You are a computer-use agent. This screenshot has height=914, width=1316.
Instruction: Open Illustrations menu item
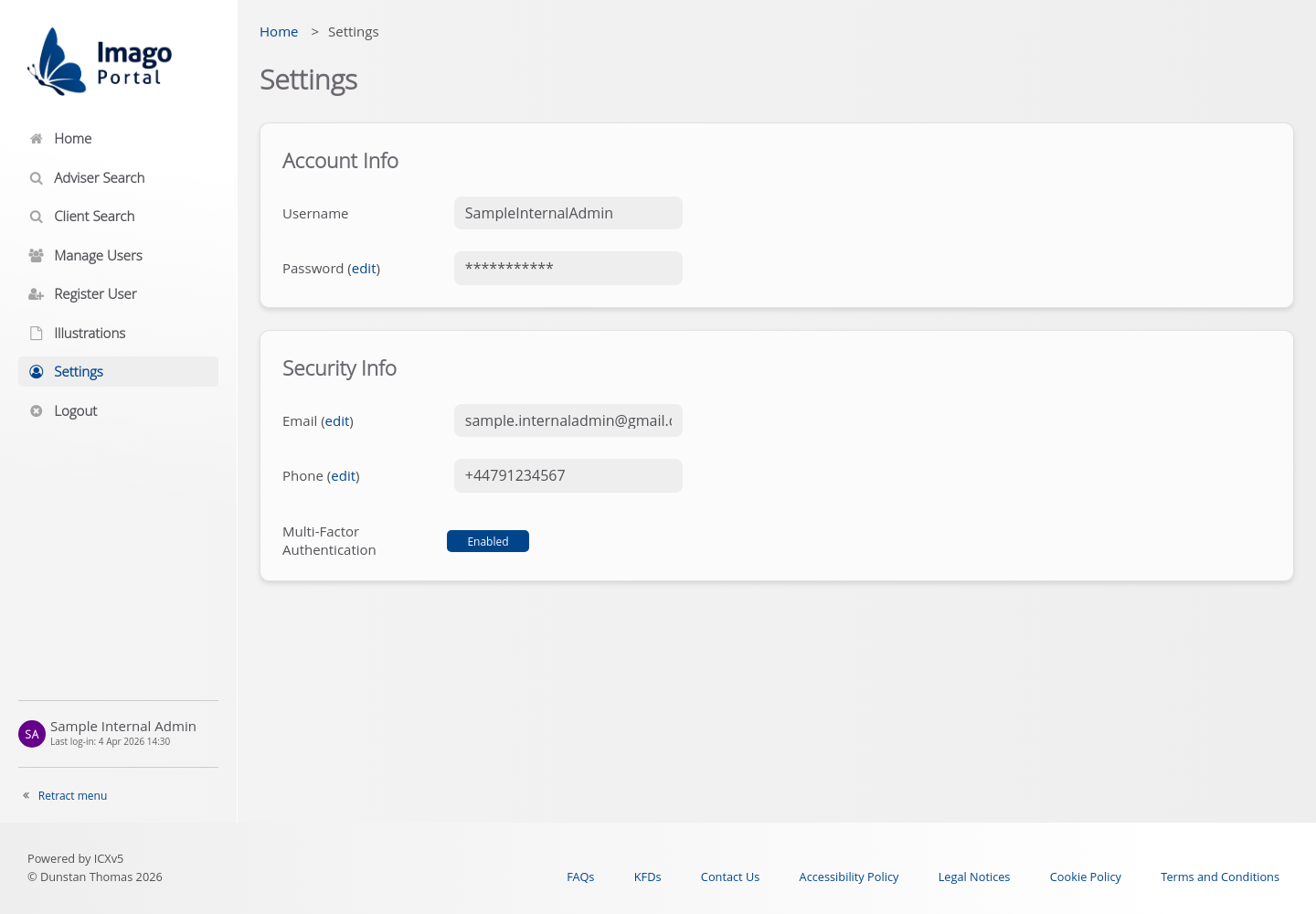118,333
